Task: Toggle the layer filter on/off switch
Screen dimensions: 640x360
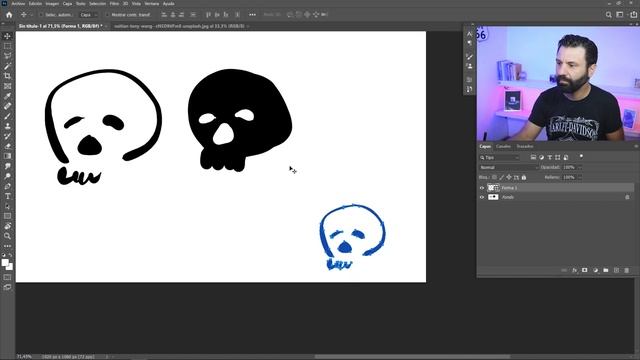Action: pos(581,157)
